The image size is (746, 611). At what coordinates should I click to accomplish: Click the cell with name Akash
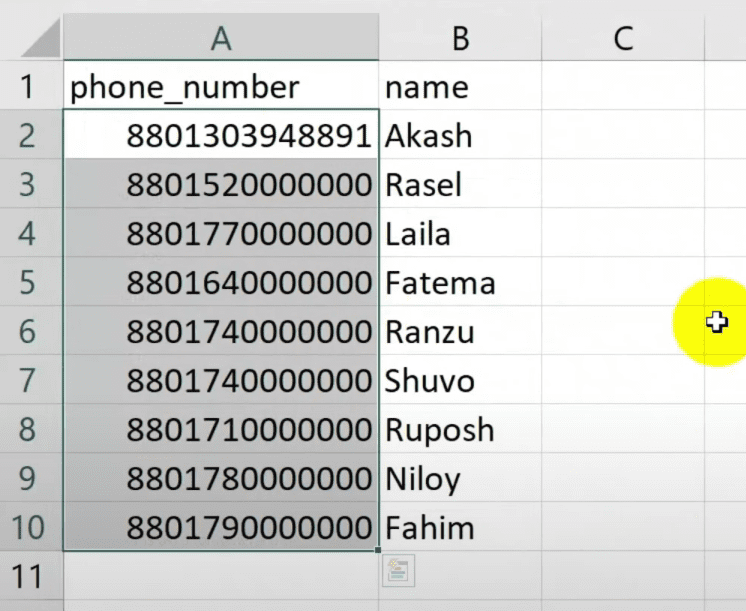[460, 136]
